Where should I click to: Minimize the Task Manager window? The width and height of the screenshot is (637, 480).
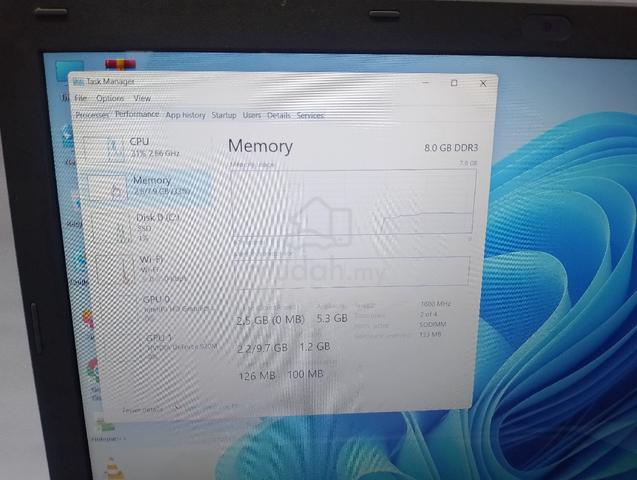[426, 82]
